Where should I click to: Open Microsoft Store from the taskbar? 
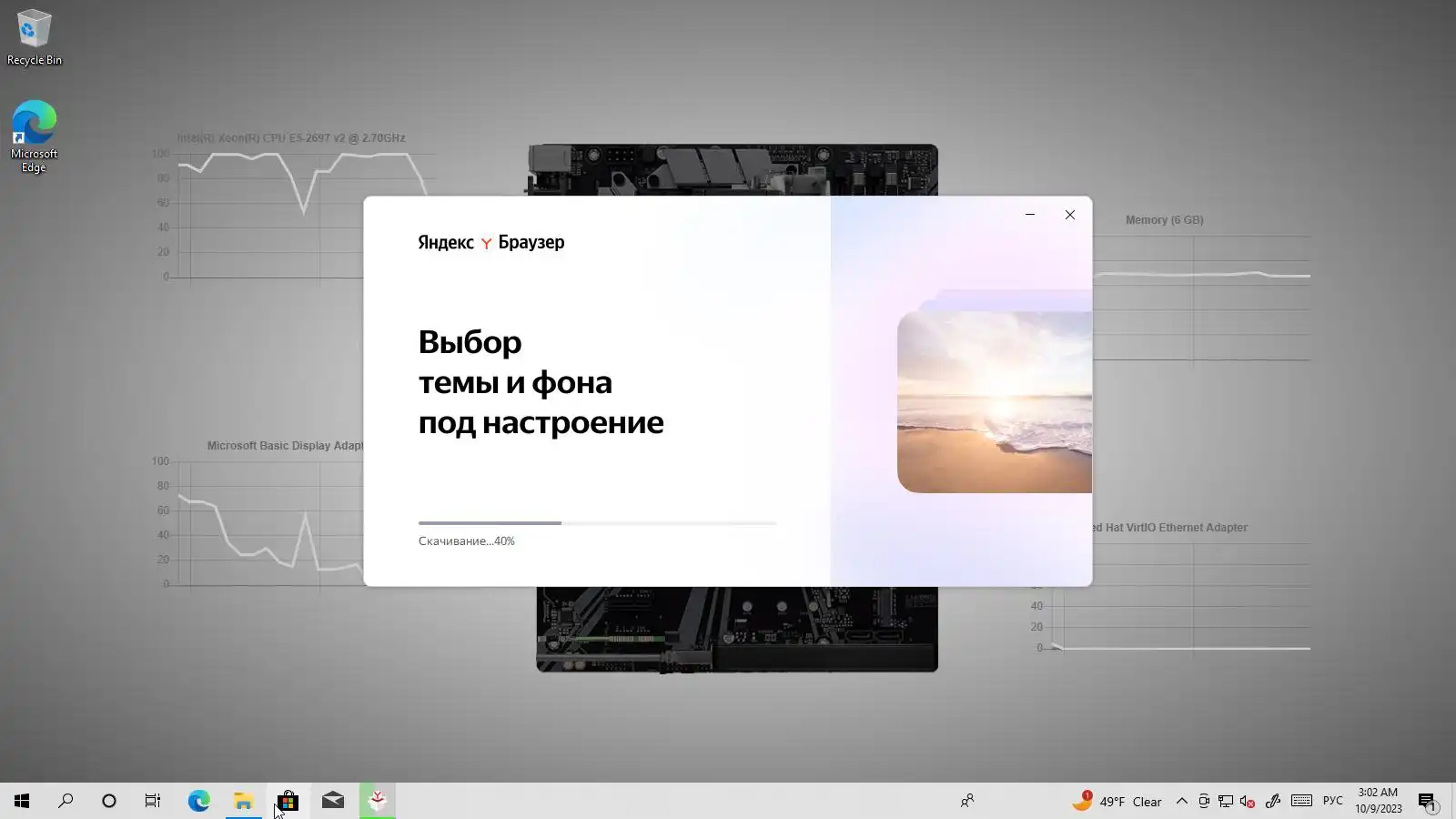[x=288, y=801]
